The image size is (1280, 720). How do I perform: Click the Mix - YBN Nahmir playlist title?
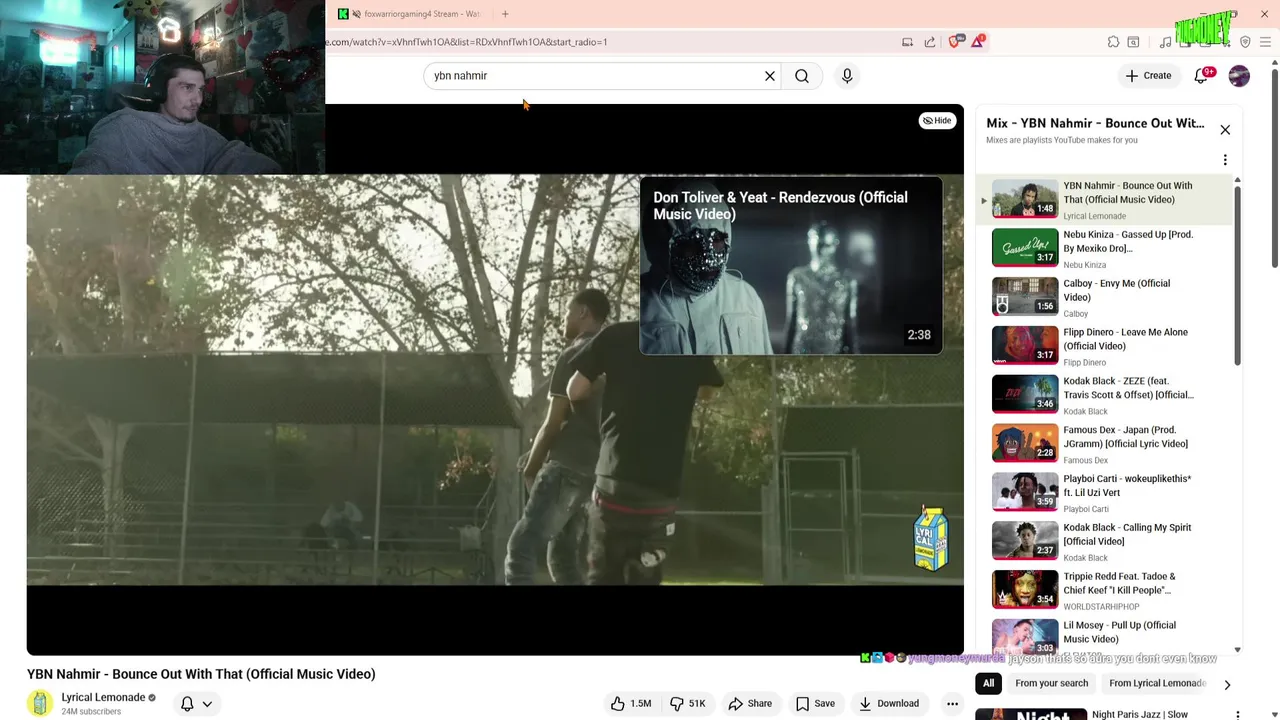tap(1095, 123)
